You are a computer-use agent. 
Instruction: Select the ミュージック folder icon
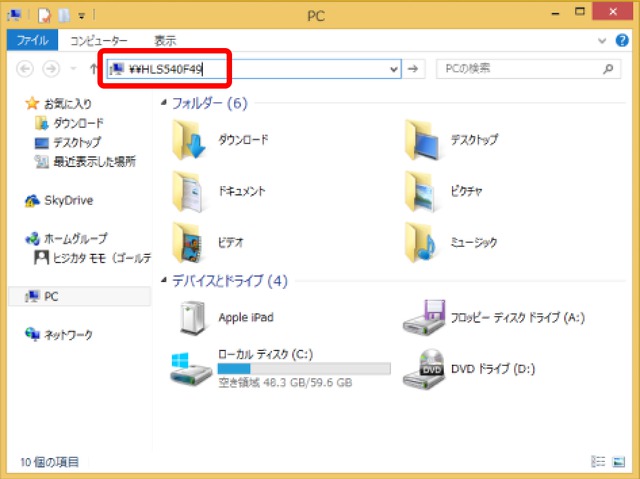[421, 243]
